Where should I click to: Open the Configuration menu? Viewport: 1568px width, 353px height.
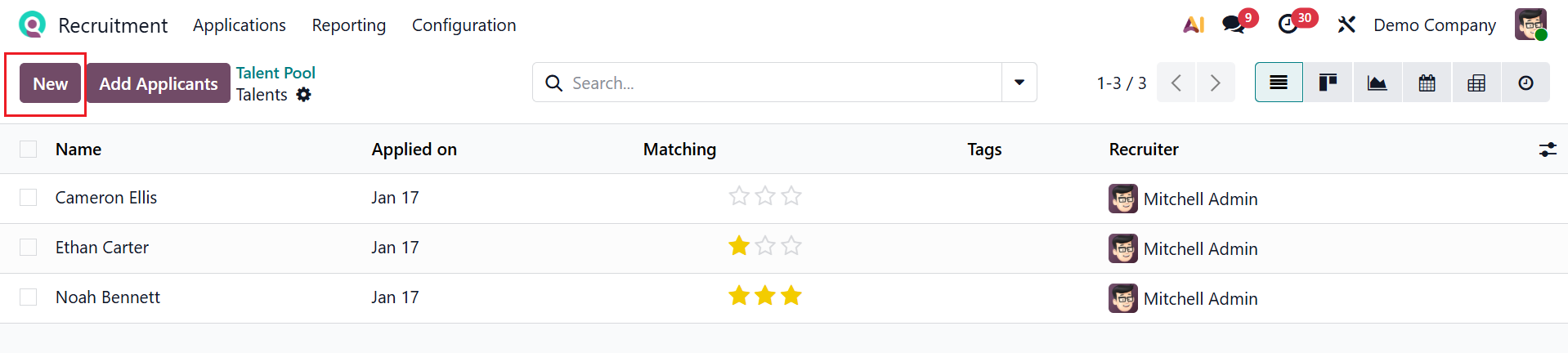pos(464,25)
